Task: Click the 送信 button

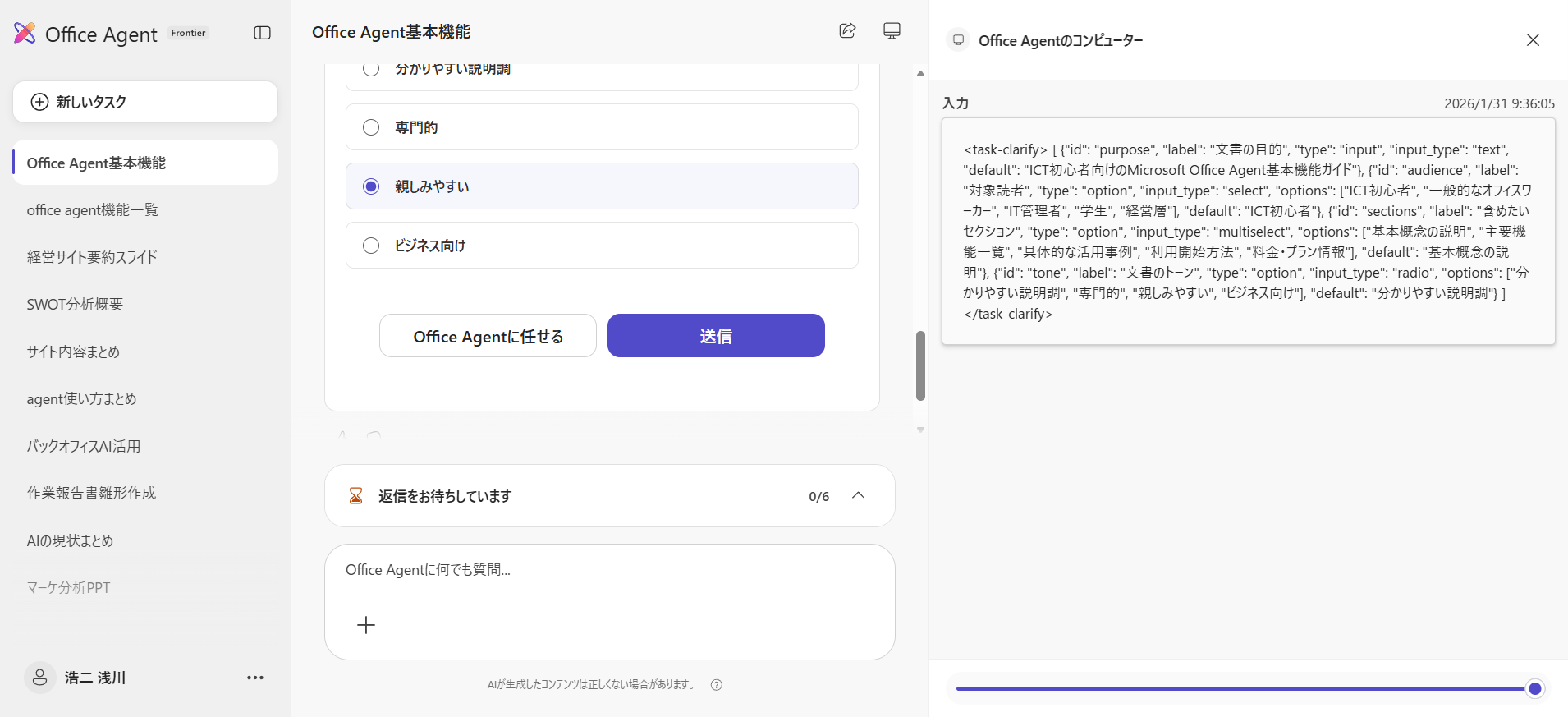Action: point(716,336)
